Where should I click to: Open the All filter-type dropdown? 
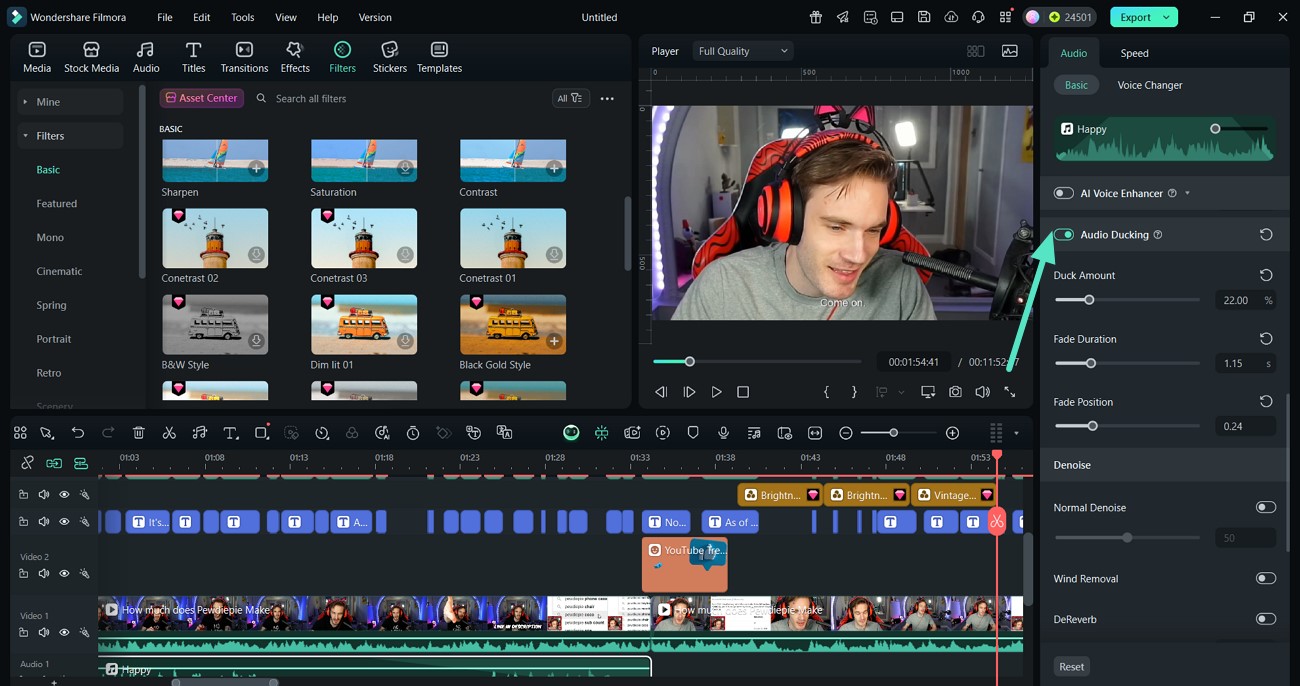(570, 98)
